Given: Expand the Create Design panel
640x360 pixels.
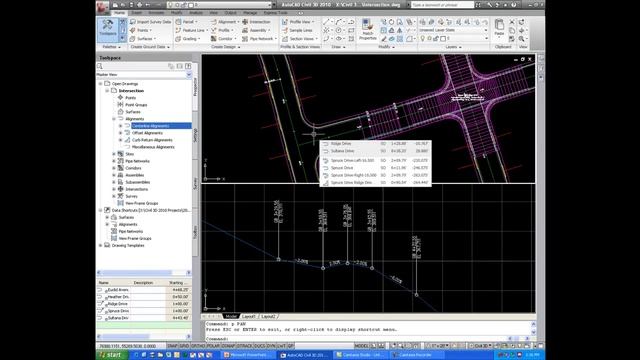Looking at the screenshot, I should [226, 47].
